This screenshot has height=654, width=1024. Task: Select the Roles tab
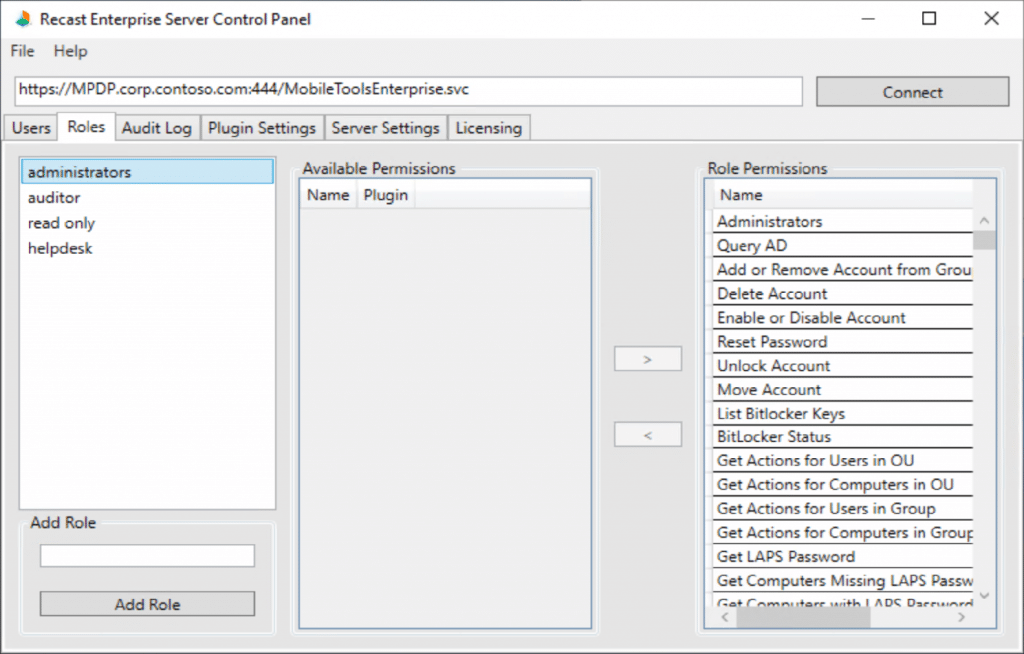pyautogui.click(x=86, y=127)
